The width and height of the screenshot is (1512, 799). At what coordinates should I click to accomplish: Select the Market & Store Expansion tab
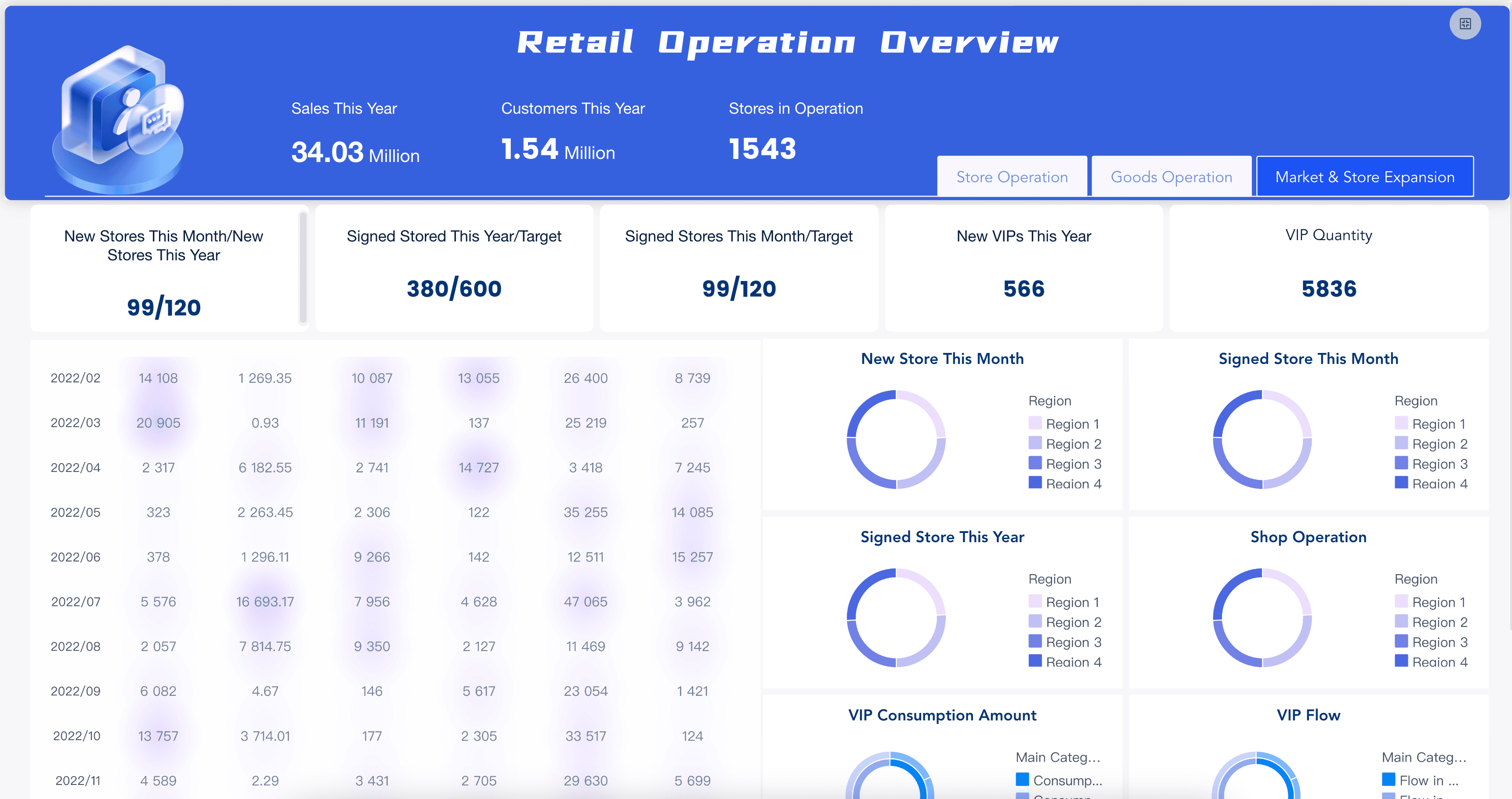[1365, 176]
